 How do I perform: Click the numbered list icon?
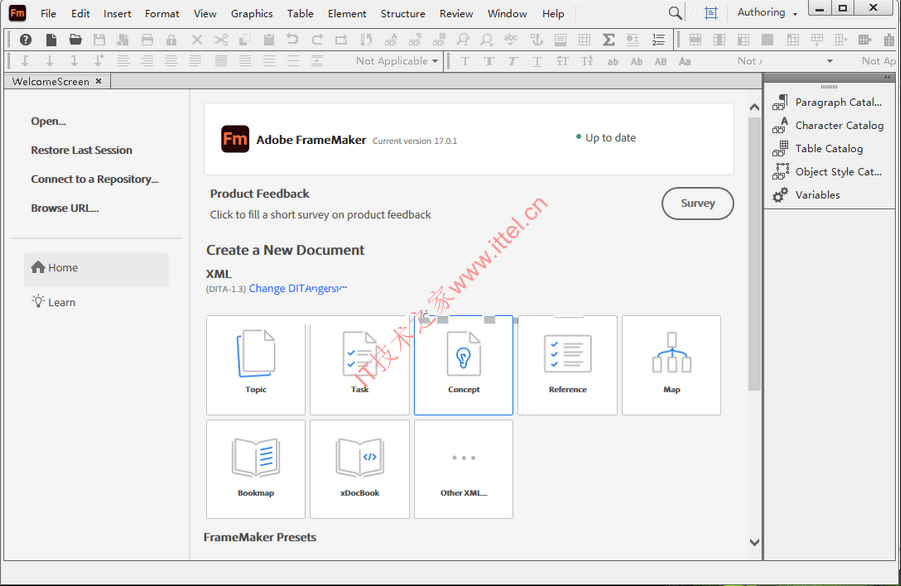(659, 40)
